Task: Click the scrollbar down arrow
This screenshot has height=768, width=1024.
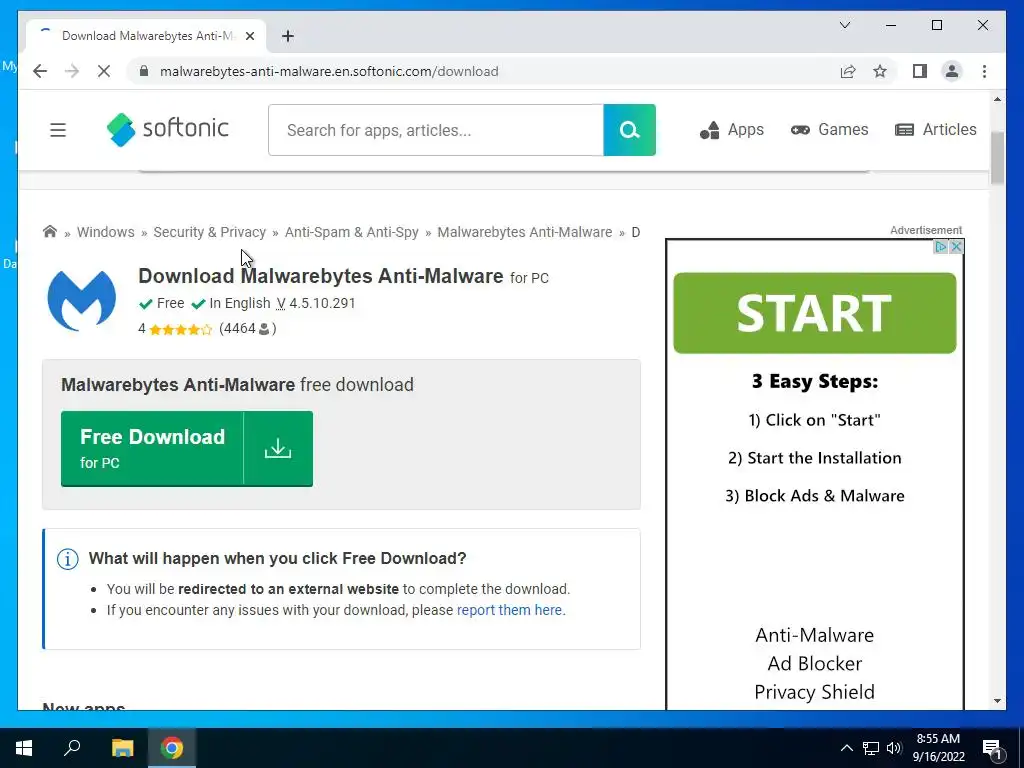Action: coord(997,701)
